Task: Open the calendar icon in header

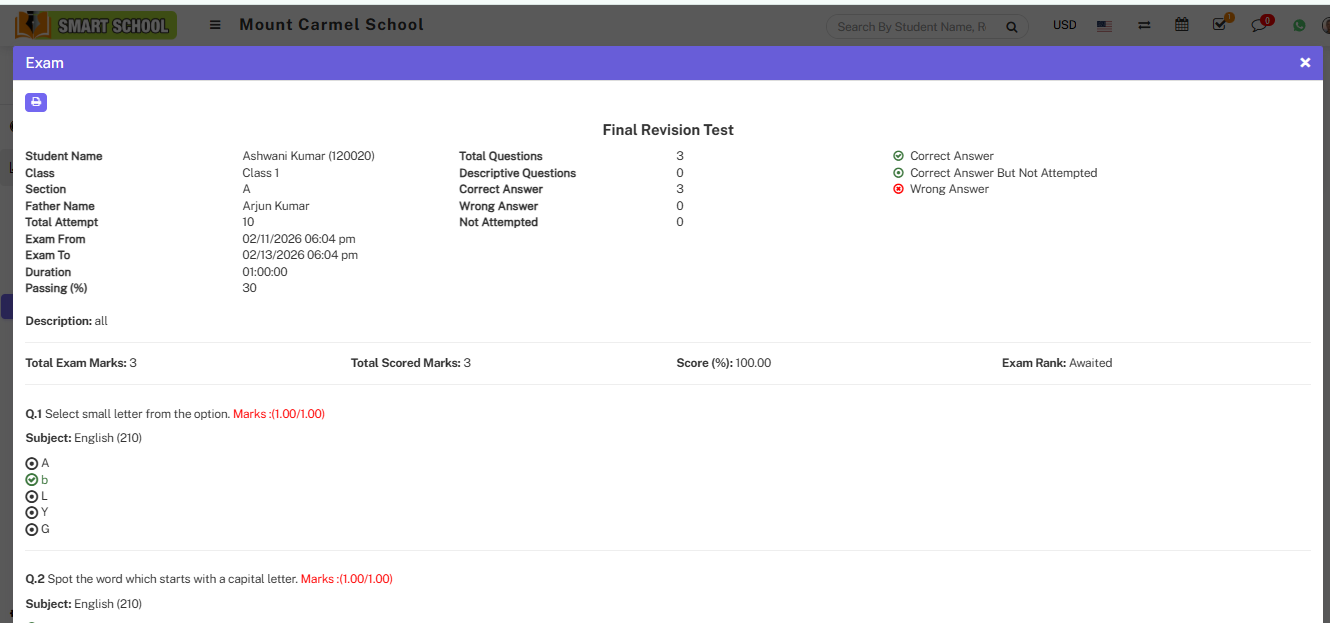Action: (x=1182, y=25)
